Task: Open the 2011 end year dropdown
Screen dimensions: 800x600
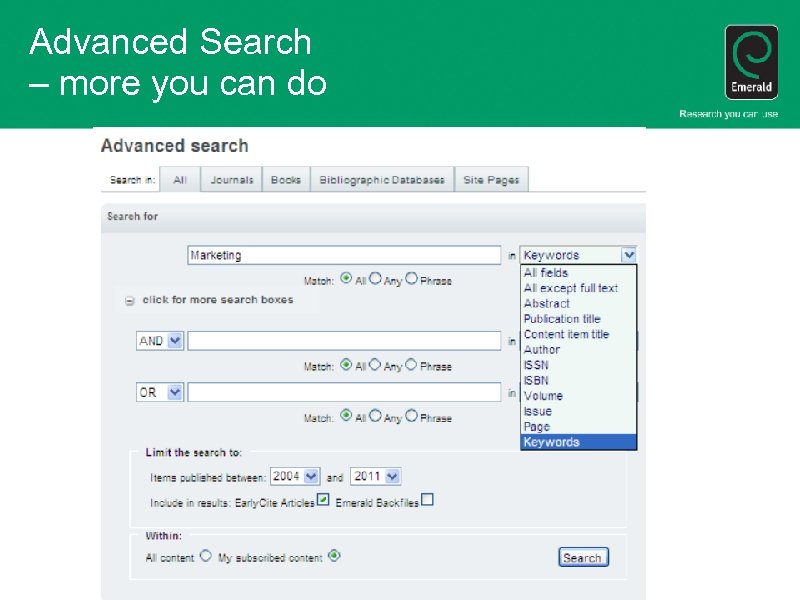Action: point(392,475)
